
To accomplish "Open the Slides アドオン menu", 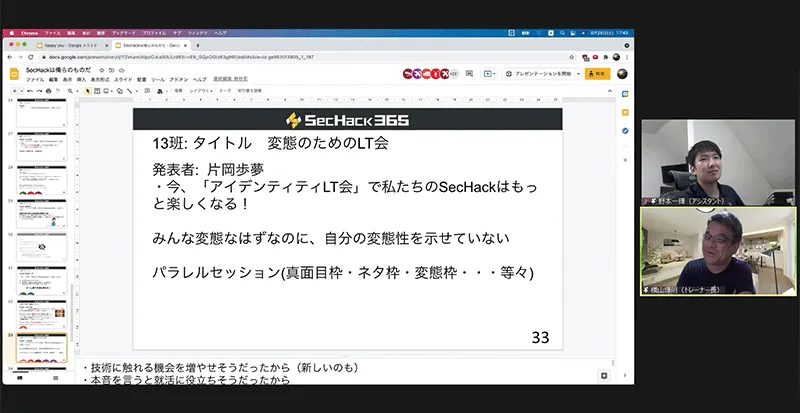I will [178, 80].
